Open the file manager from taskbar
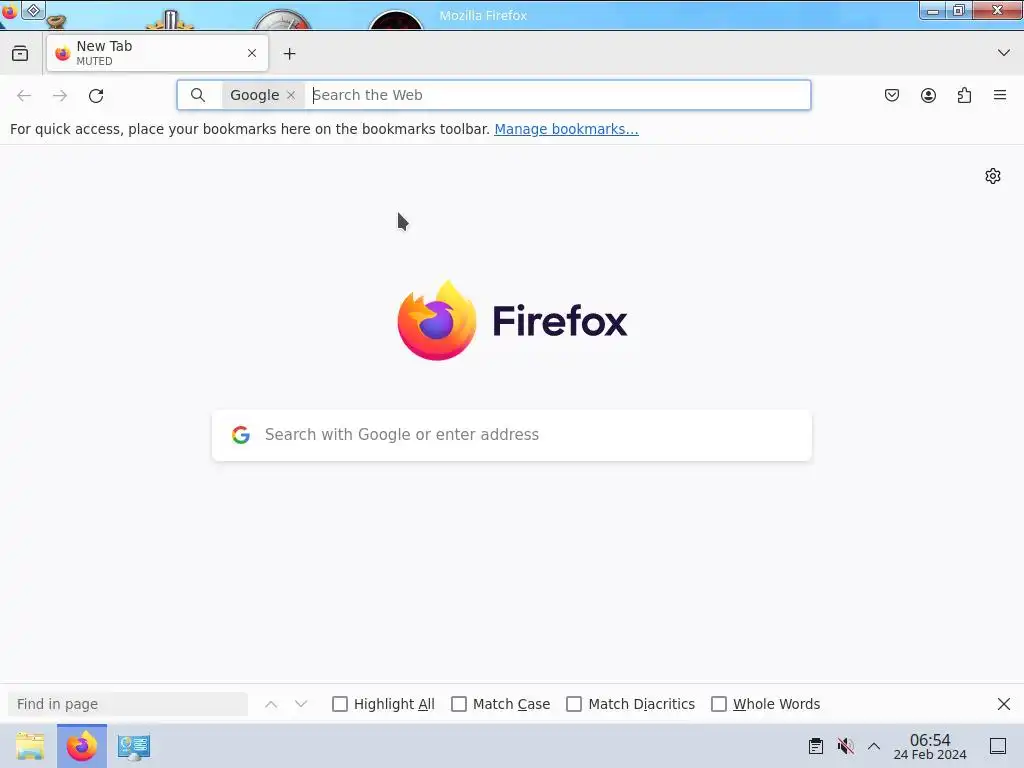The height and width of the screenshot is (768, 1024). pos(30,746)
